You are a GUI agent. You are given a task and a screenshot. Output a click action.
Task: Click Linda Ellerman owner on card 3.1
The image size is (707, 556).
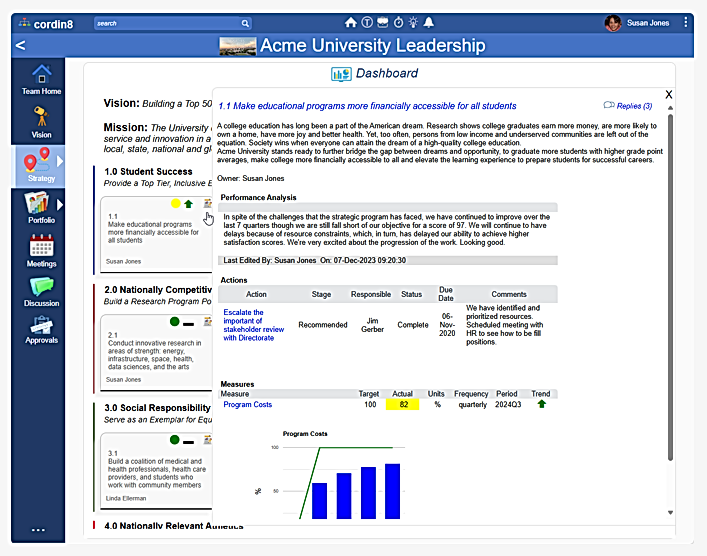126,498
